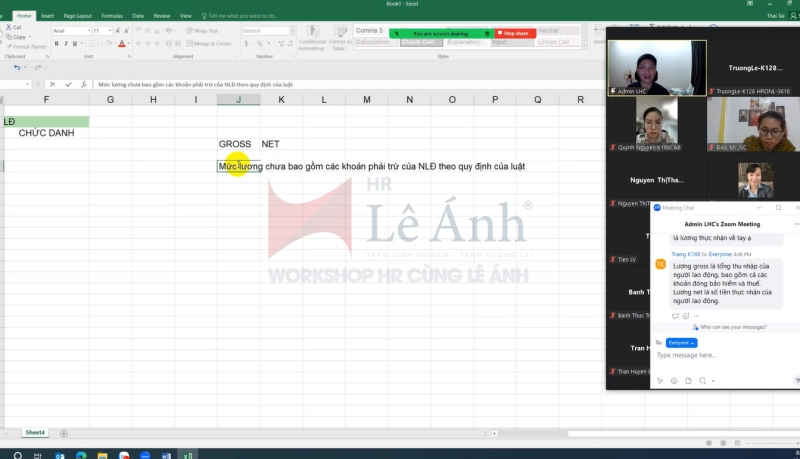Add new sheet with plus icon
This screenshot has width=800, height=459.
(64, 433)
